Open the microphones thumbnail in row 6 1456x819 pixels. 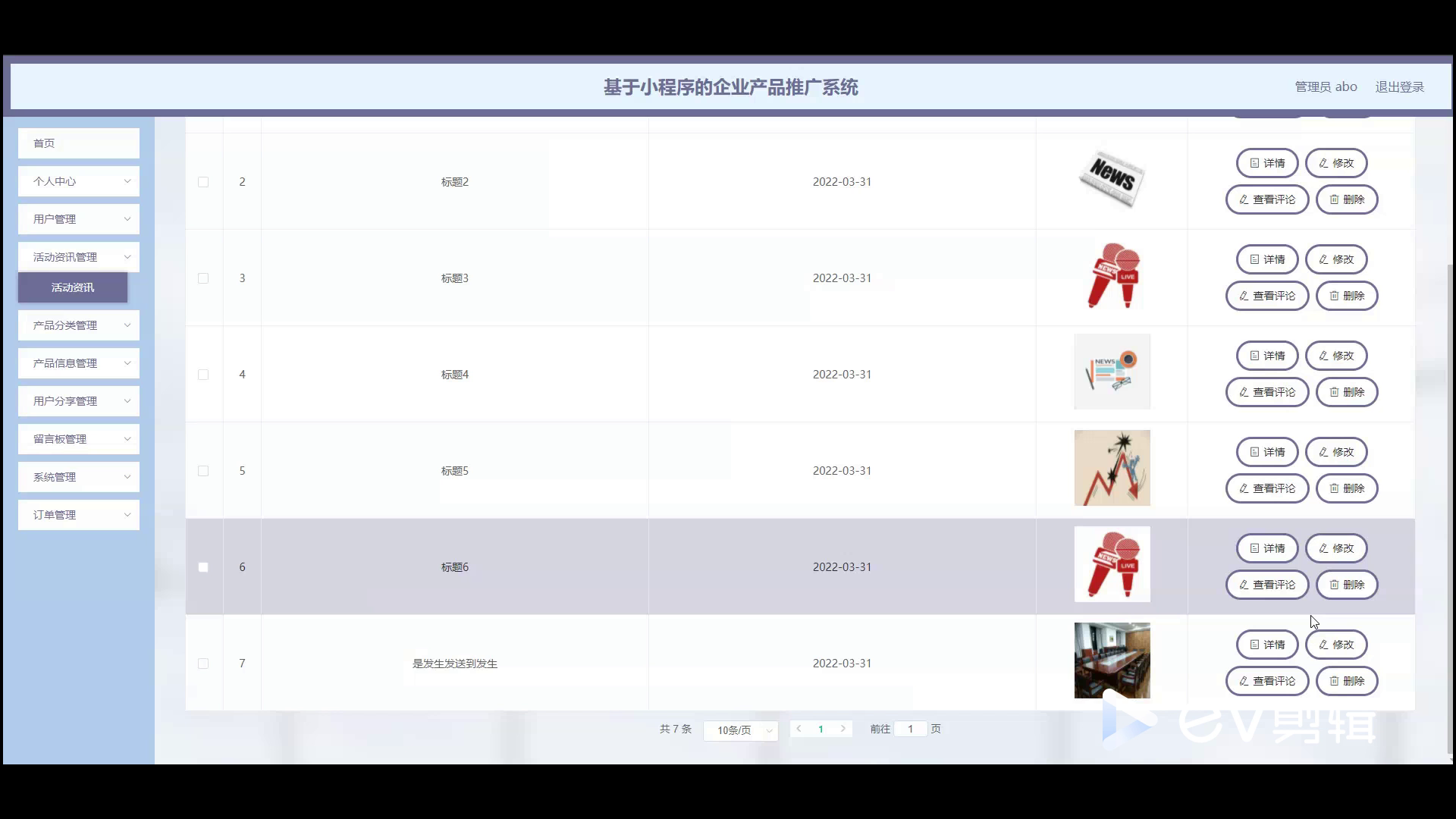point(1112,564)
